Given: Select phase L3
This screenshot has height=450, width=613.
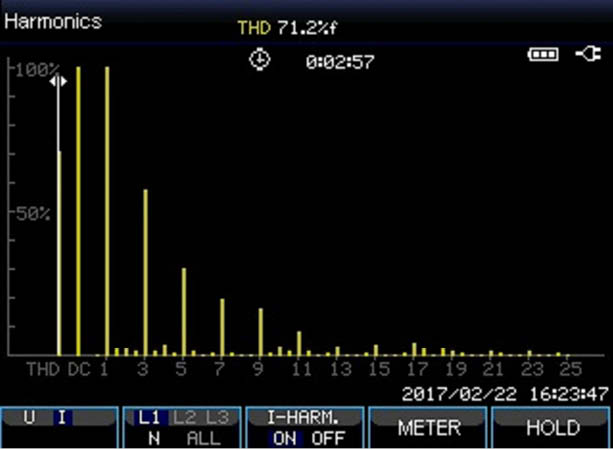Looking at the screenshot, I should tap(216, 419).
